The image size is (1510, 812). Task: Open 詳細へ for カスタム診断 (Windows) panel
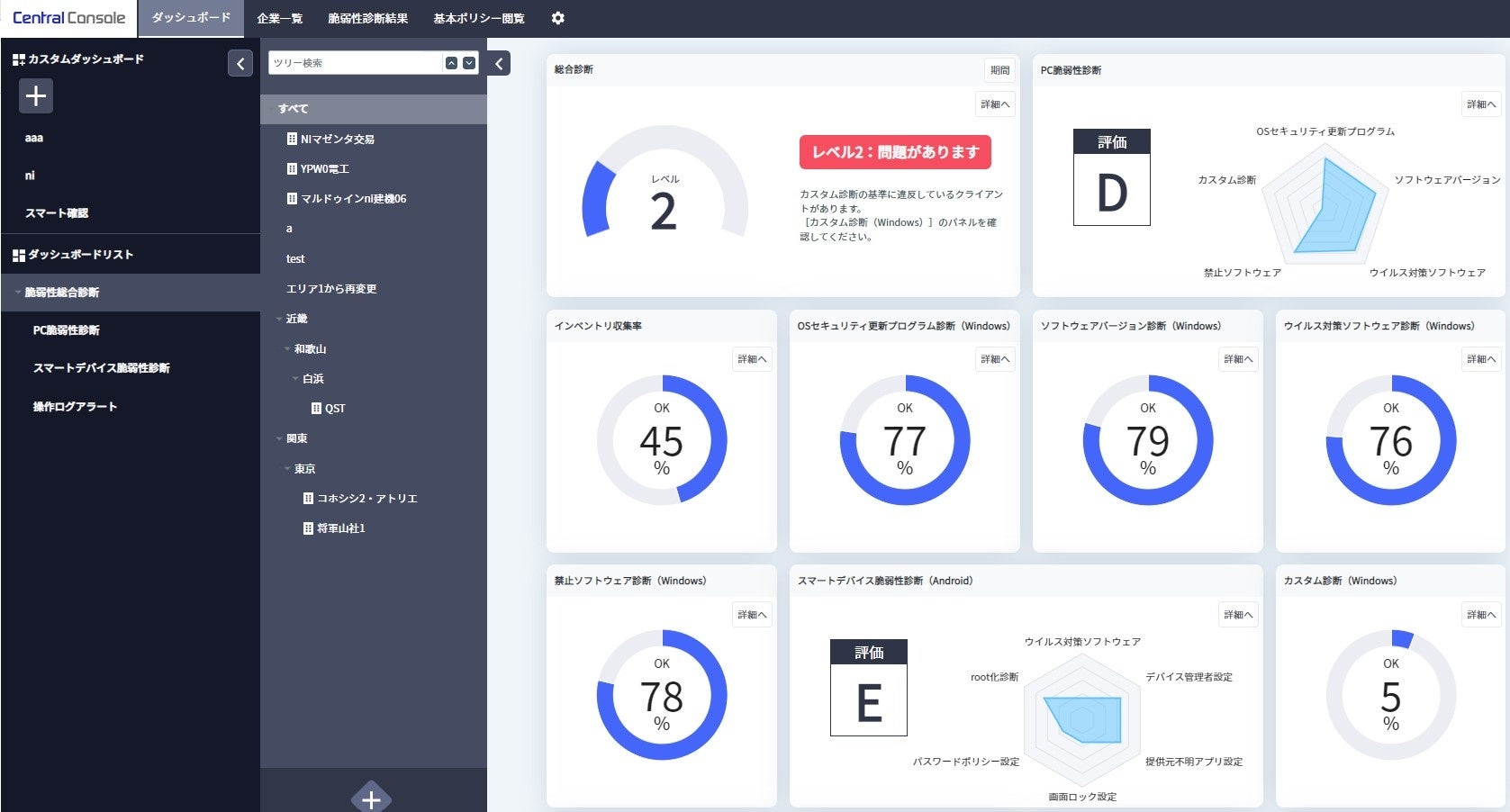1481,615
